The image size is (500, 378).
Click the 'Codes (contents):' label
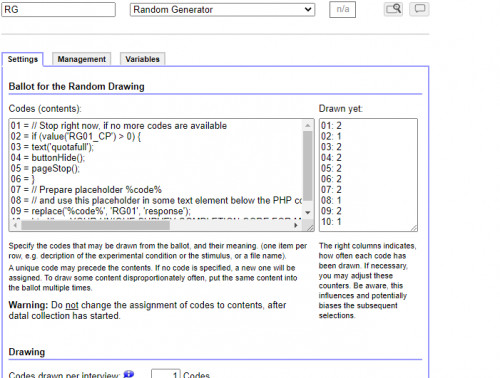pos(45,109)
